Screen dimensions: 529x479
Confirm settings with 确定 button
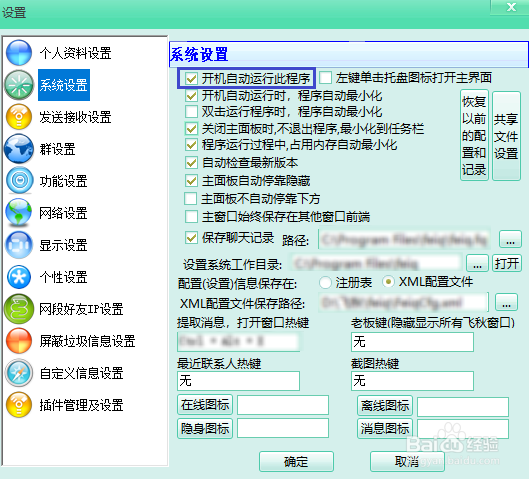(296, 461)
